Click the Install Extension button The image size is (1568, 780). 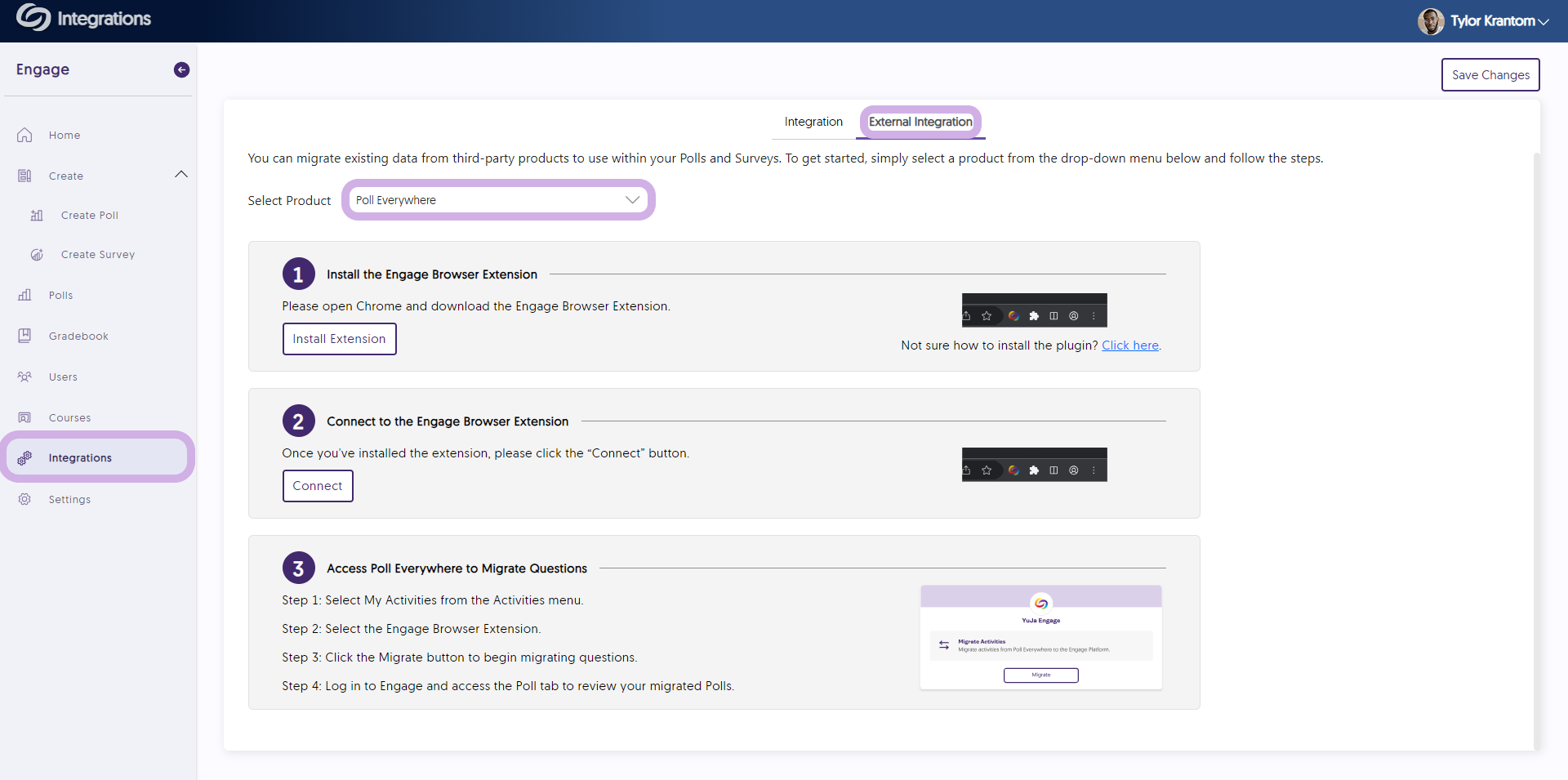coord(339,339)
